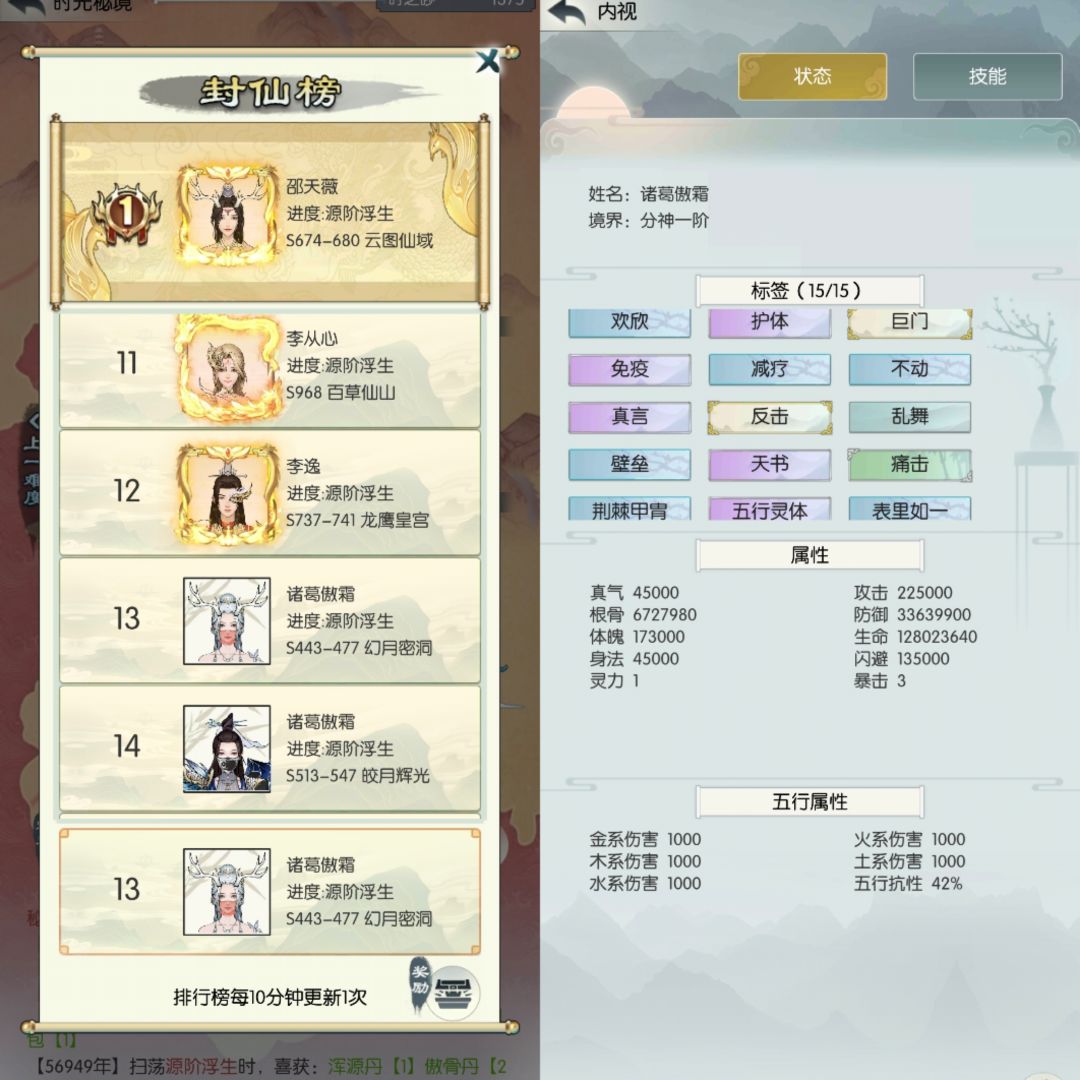Tap the highlighted own-rank row at bottom

270,892
